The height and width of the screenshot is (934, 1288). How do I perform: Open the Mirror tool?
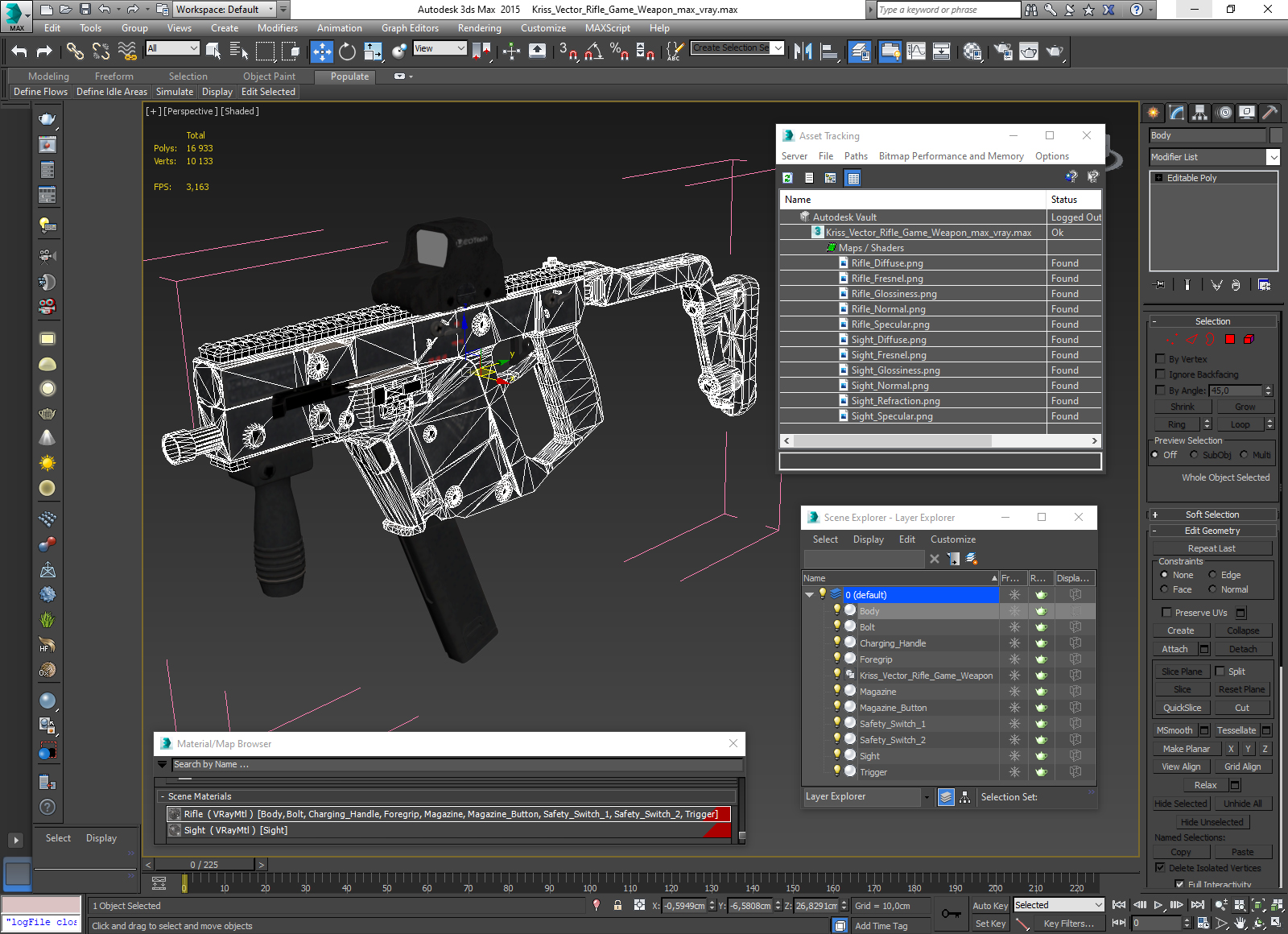click(x=803, y=52)
